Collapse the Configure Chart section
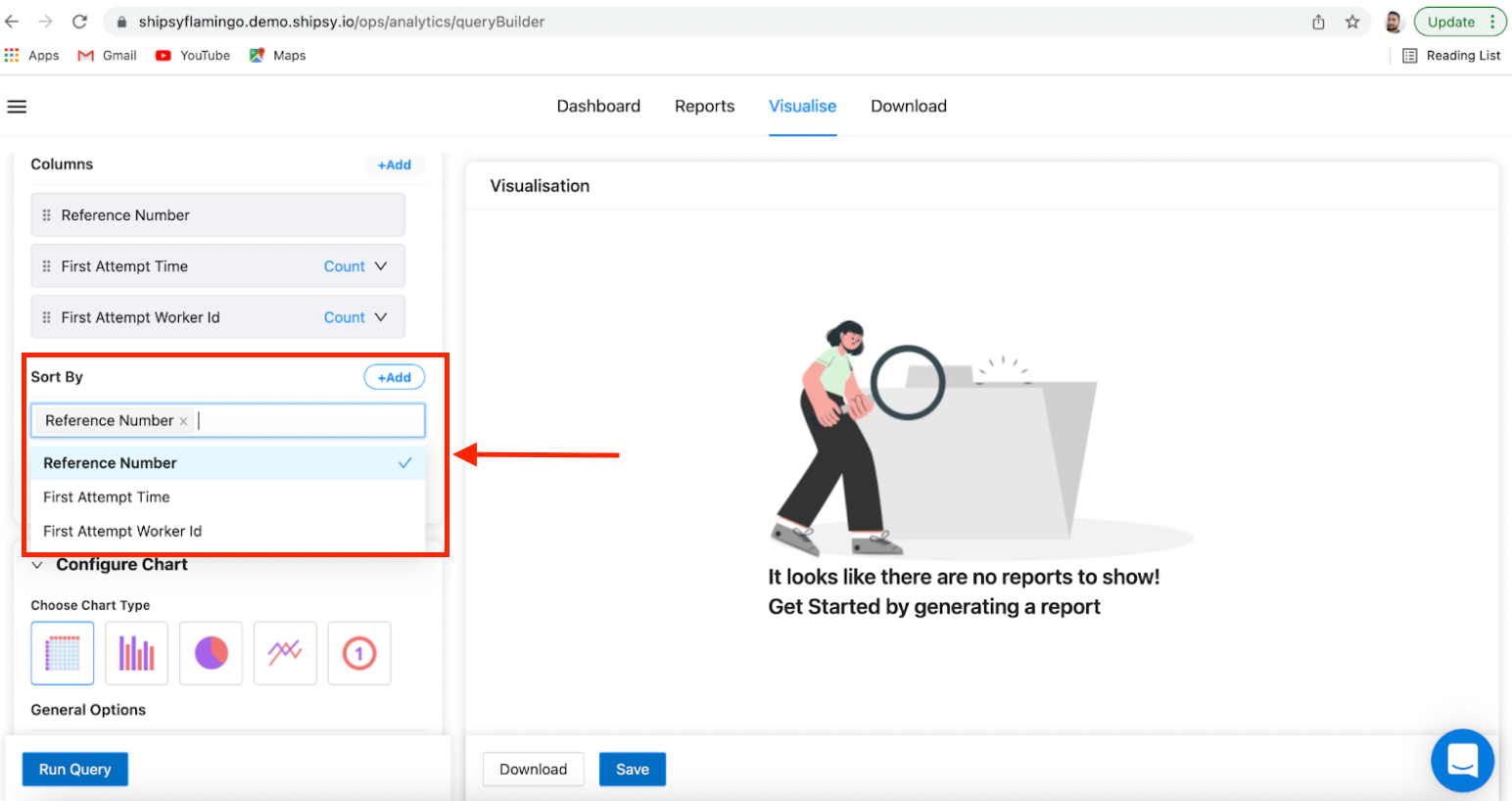The image size is (1512, 801). 37,565
